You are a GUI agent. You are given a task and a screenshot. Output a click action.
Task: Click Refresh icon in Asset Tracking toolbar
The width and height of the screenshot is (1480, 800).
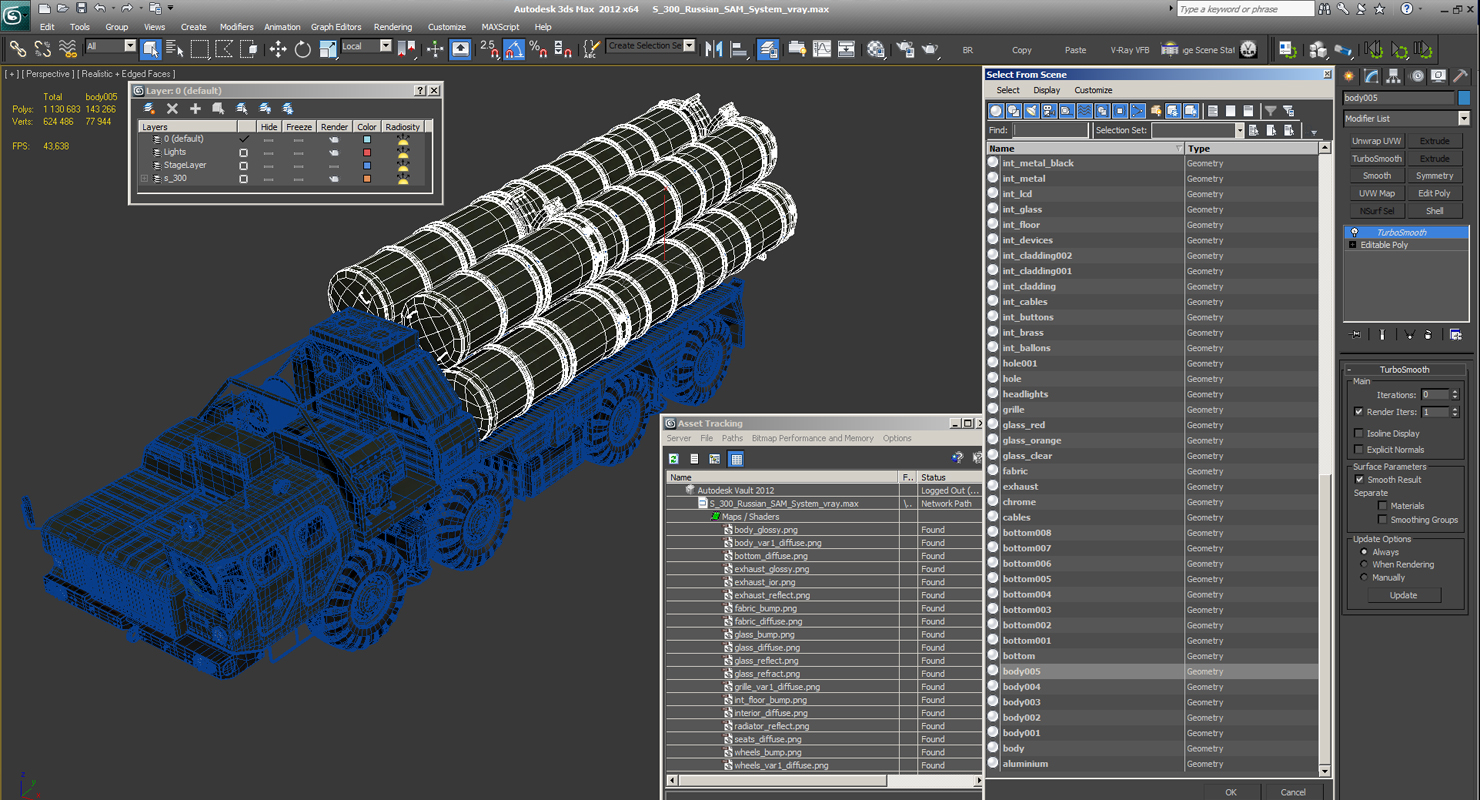[x=674, y=459]
